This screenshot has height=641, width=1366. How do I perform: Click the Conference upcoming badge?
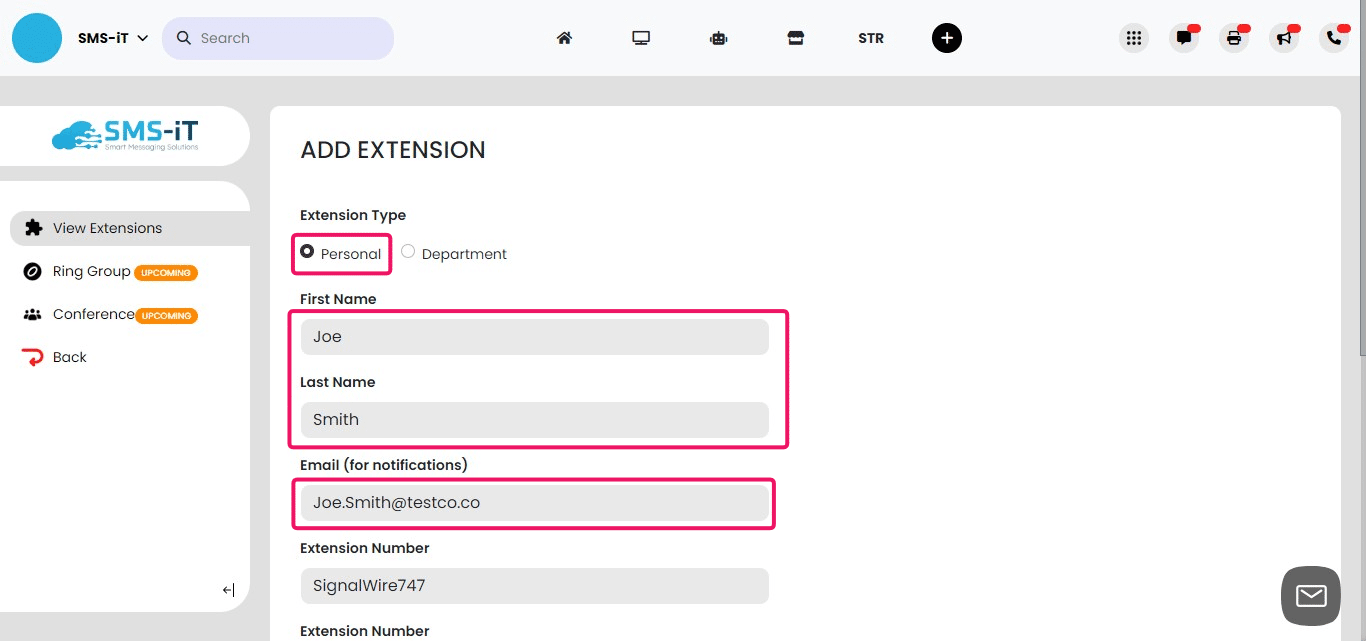166,315
